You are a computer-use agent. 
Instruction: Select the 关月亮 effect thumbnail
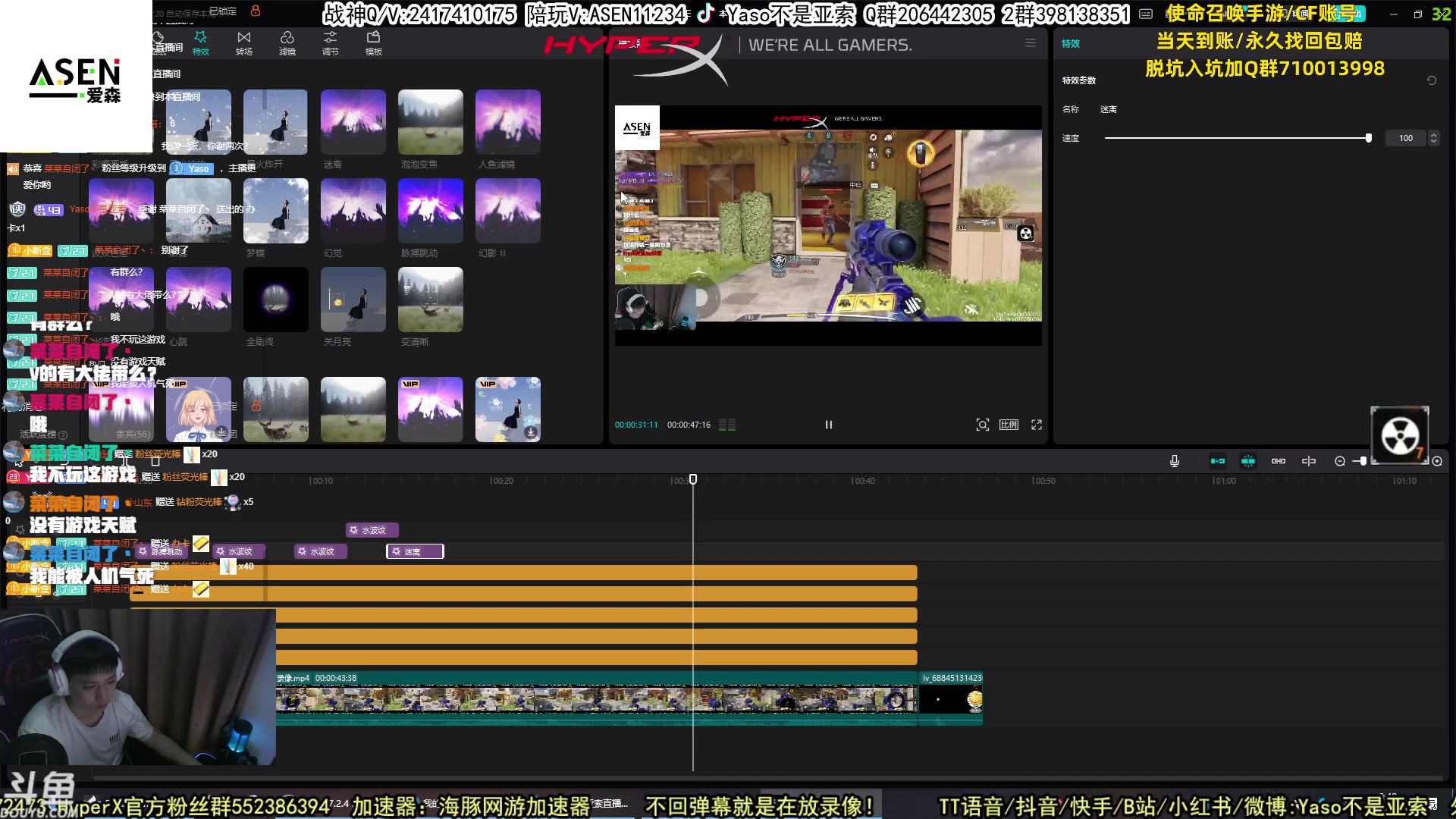(x=353, y=300)
